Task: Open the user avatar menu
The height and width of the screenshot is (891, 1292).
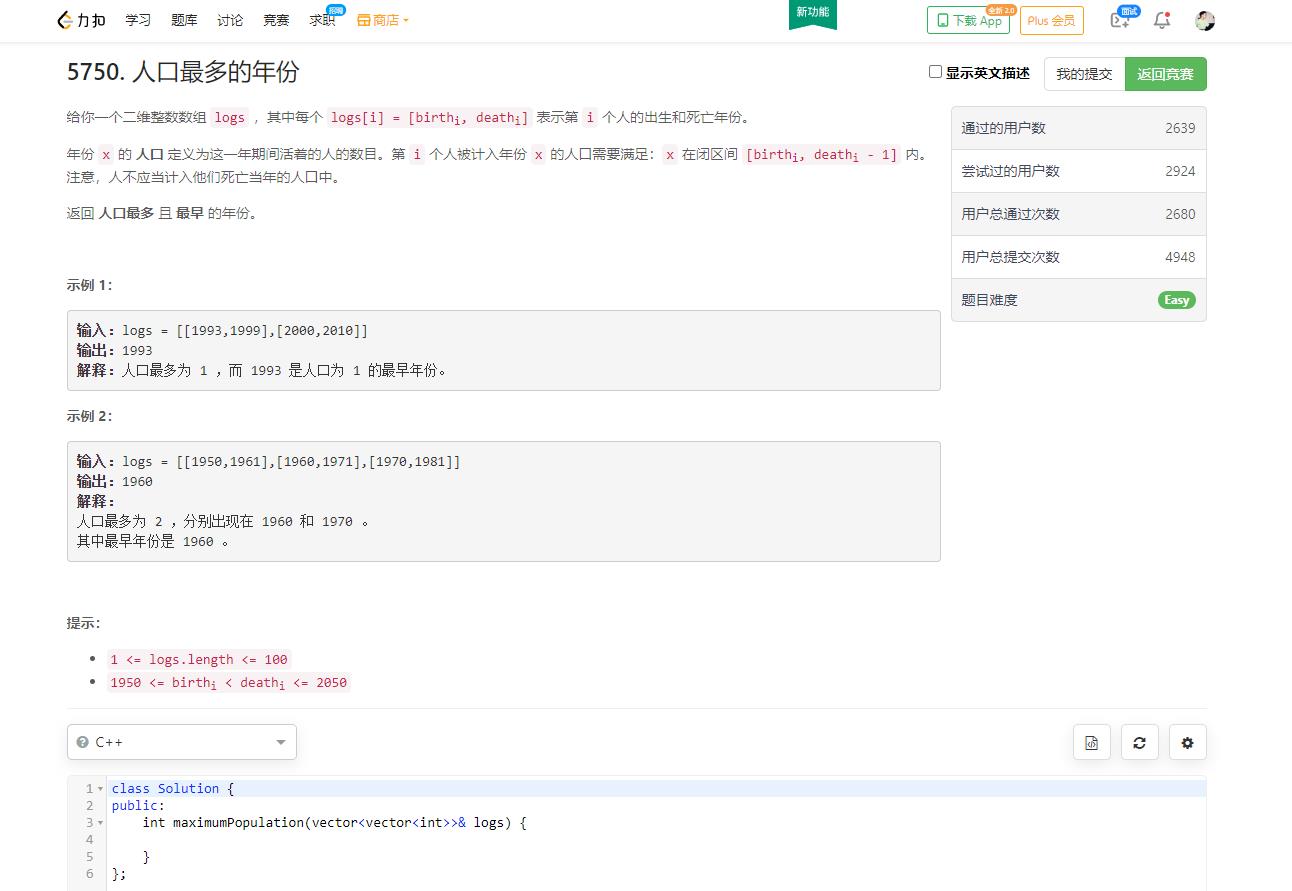Action: [1205, 20]
